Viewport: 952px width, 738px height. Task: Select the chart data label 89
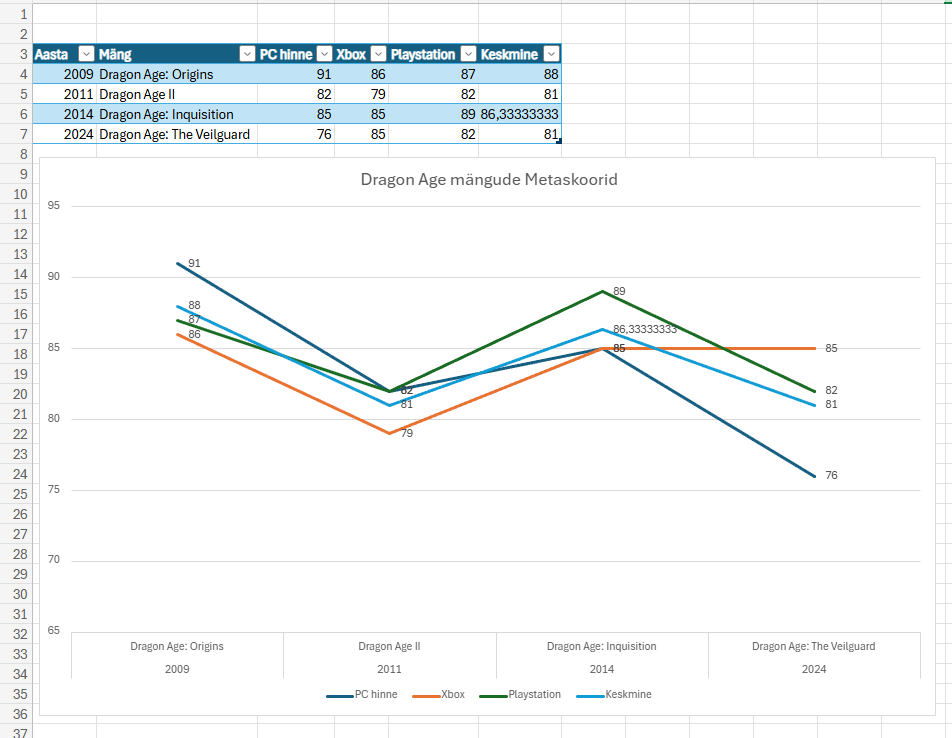point(619,291)
